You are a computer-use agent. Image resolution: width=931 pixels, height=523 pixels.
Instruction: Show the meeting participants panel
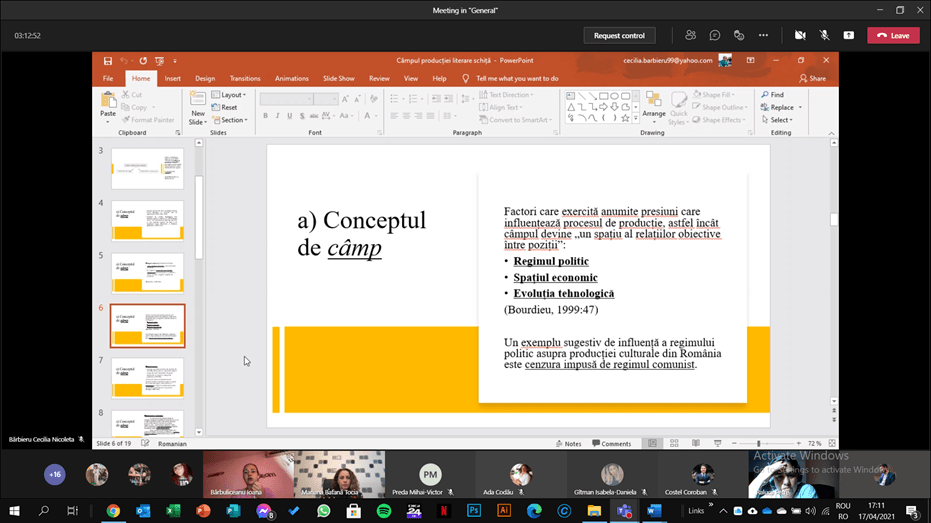click(x=690, y=35)
